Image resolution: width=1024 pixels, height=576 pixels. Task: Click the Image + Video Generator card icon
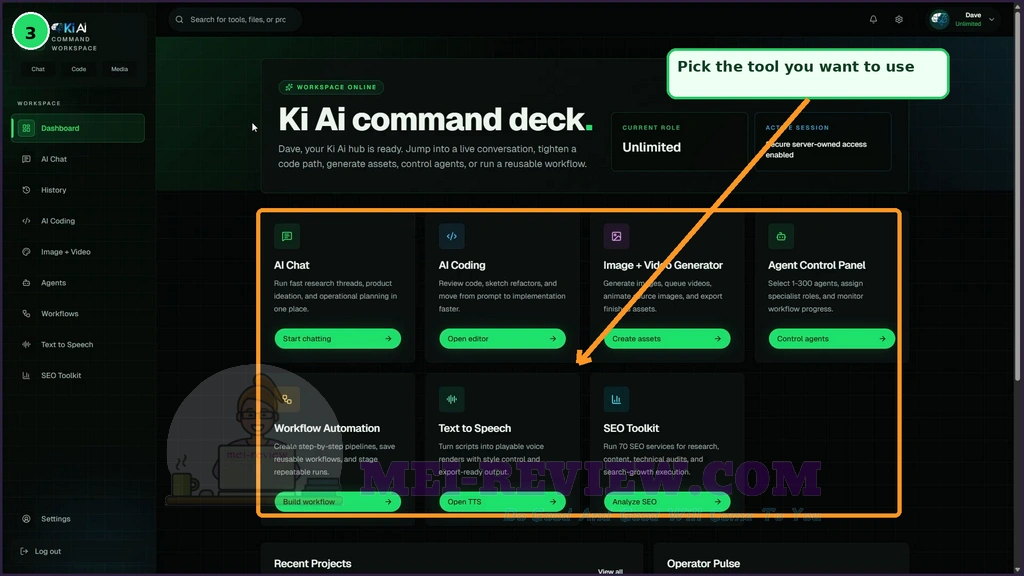[x=616, y=236]
